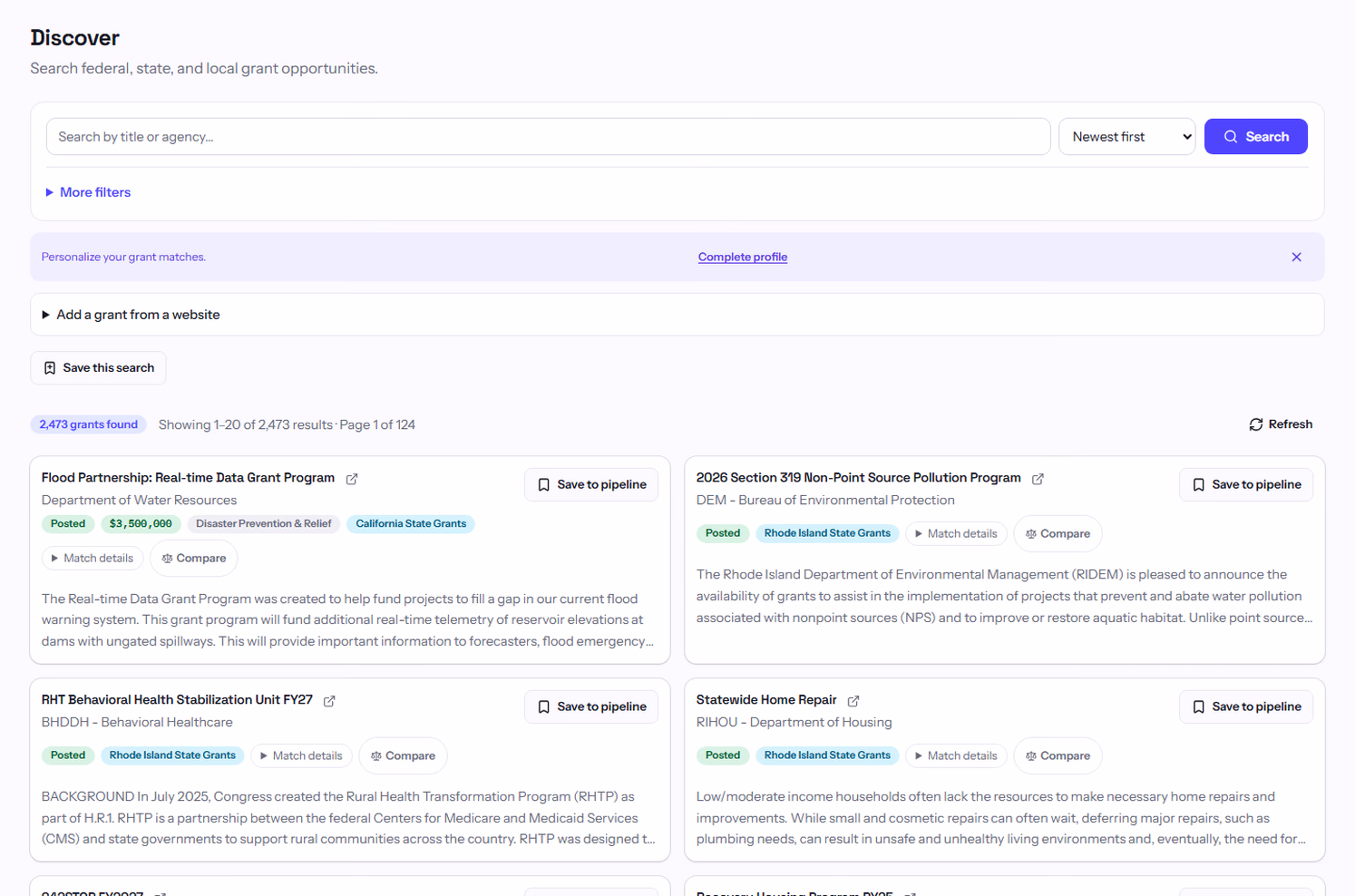
Task: Open Flood Partnership grant external link icon
Action: [352, 479]
